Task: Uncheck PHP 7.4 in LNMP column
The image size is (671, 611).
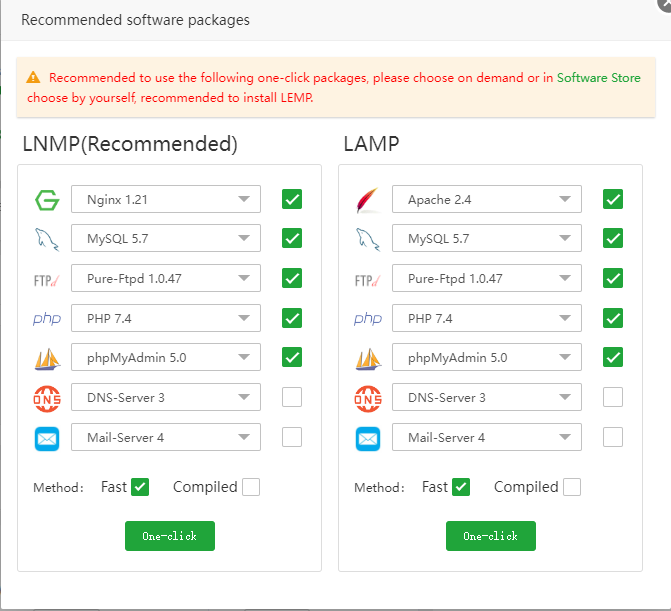Action: pyautogui.click(x=292, y=318)
